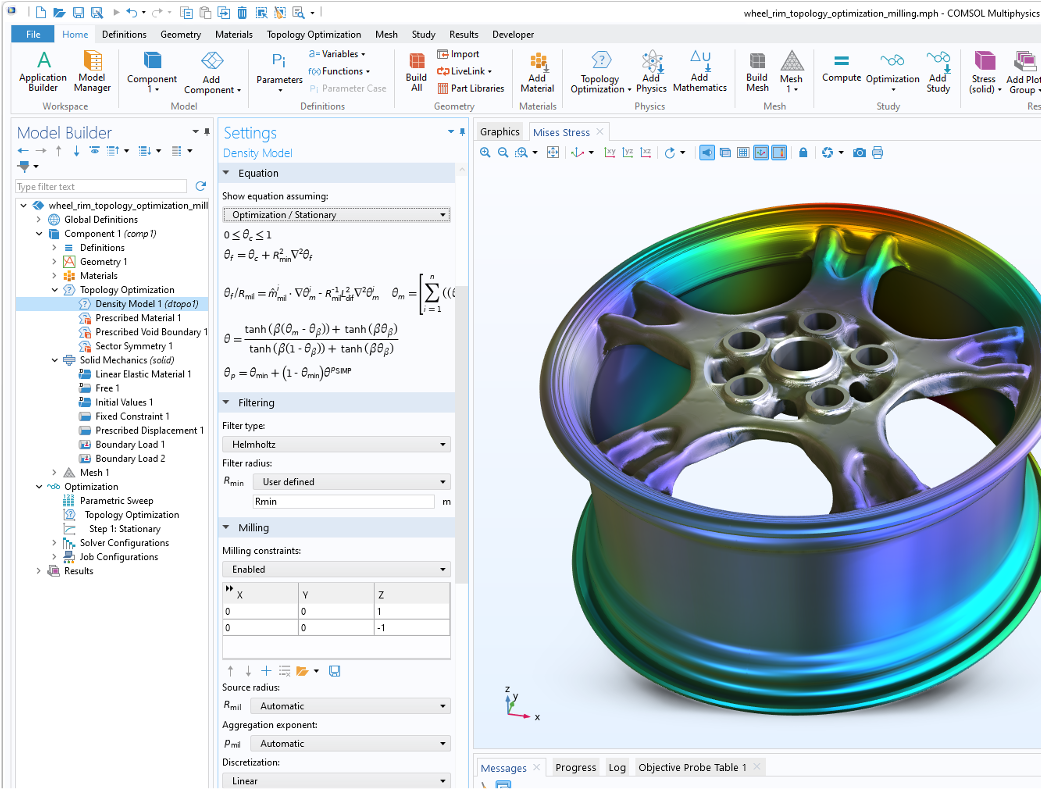Toggle the color legend display button

778,153
